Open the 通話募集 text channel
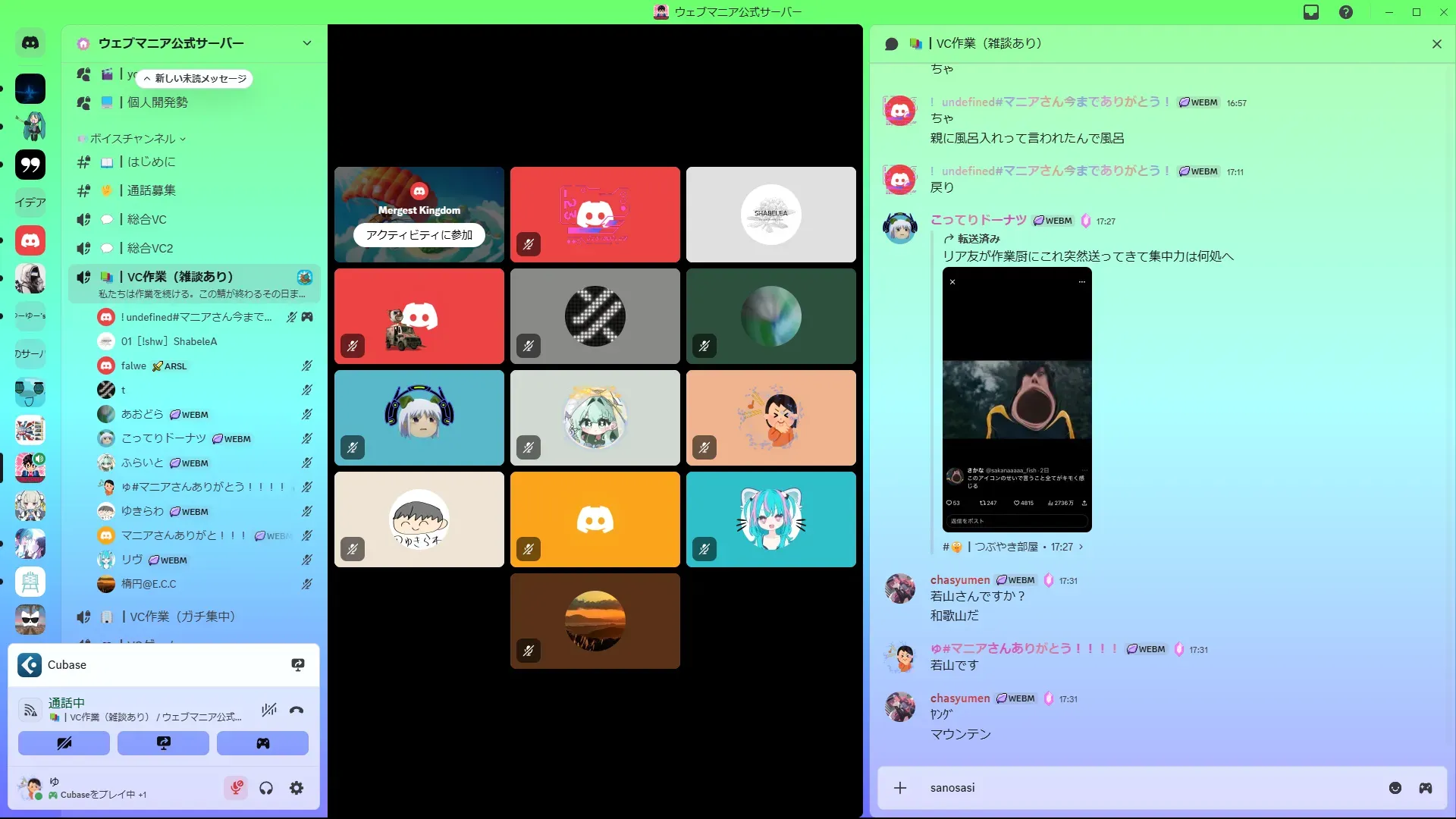Image resolution: width=1456 pixels, height=819 pixels. pyautogui.click(x=152, y=190)
